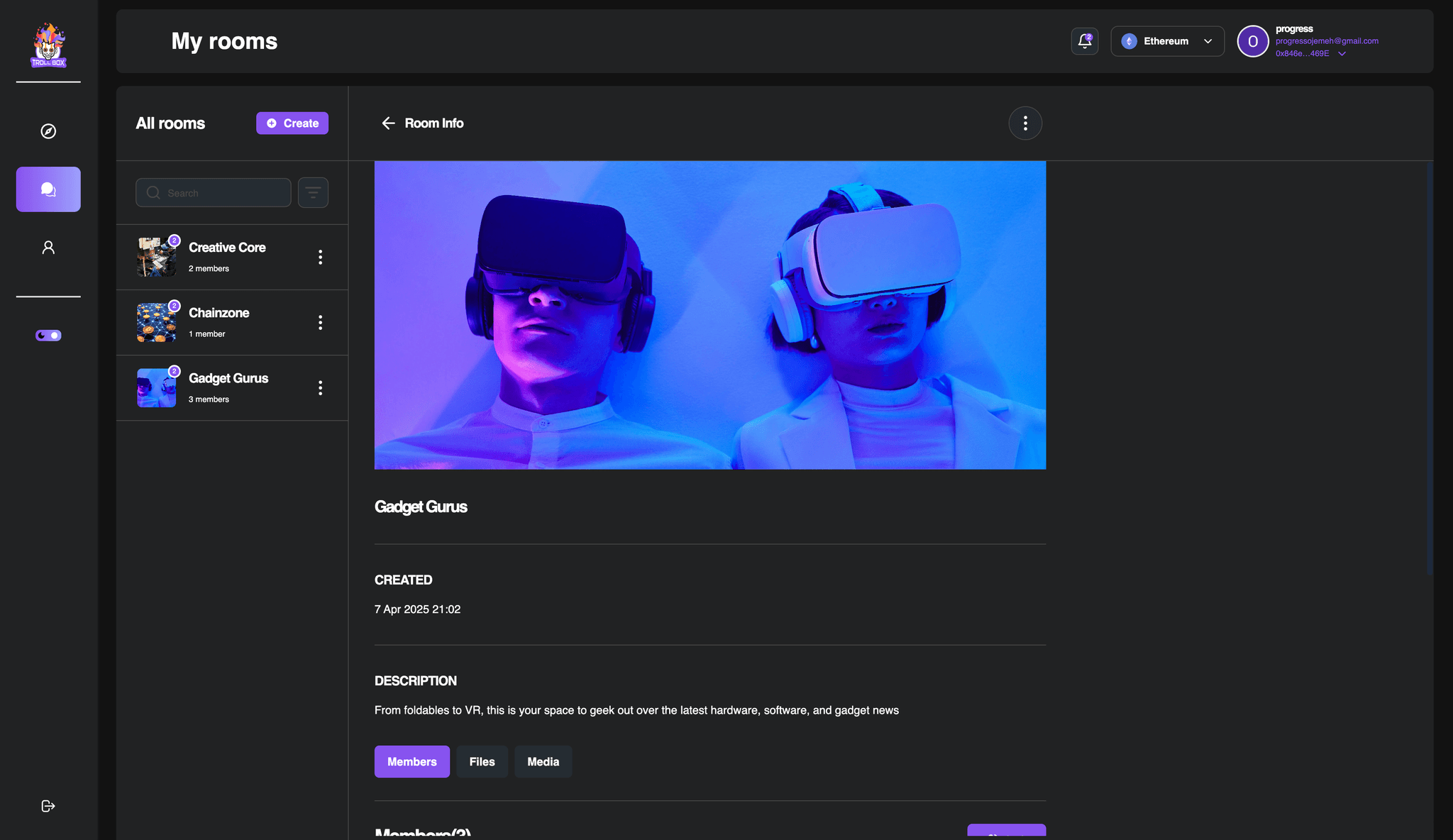Open the Profile icon in the sidebar
Screen dimensions: 1453x840
click(48, 246)
